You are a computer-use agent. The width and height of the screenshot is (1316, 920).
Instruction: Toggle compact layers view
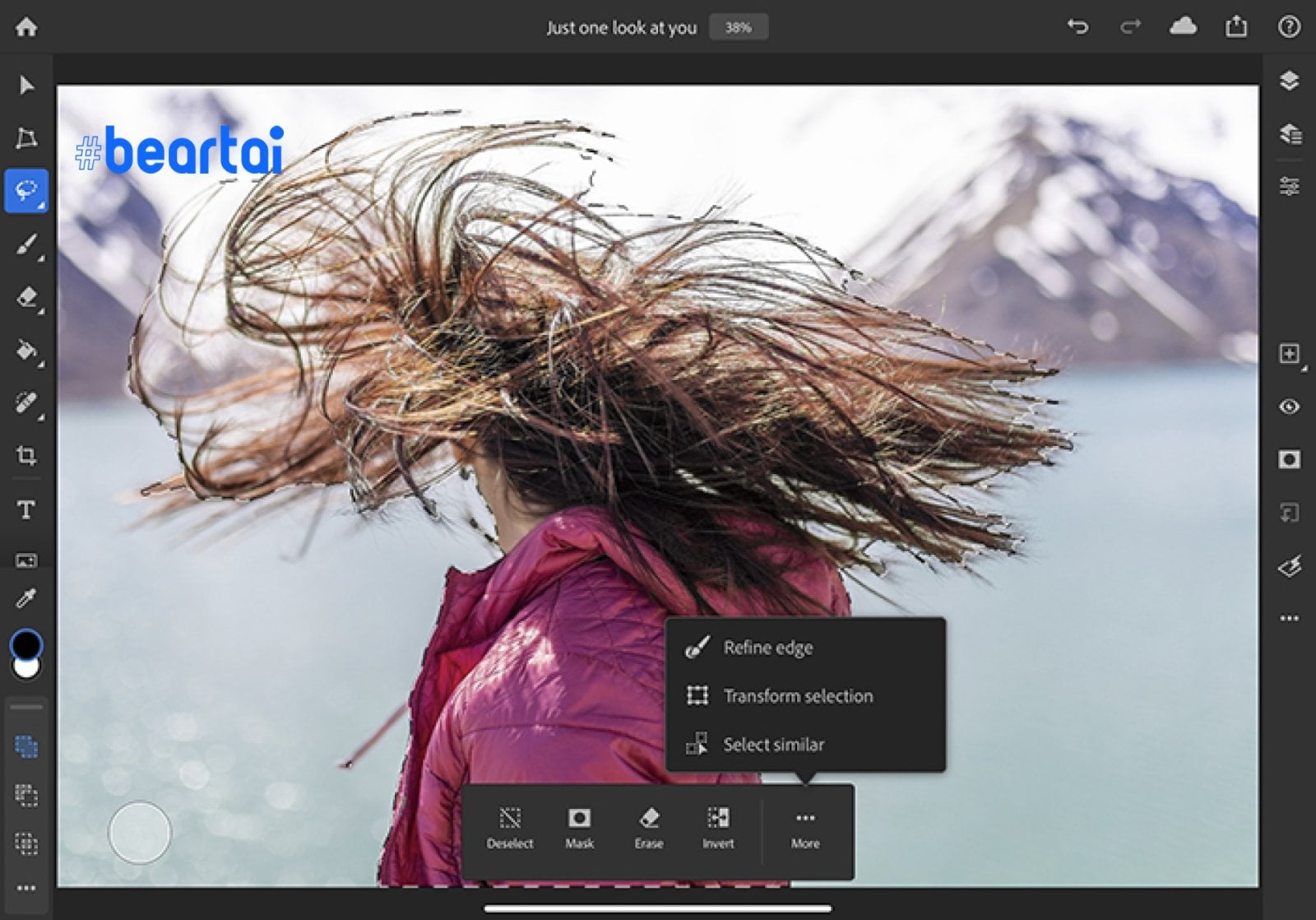point(1289,81)
